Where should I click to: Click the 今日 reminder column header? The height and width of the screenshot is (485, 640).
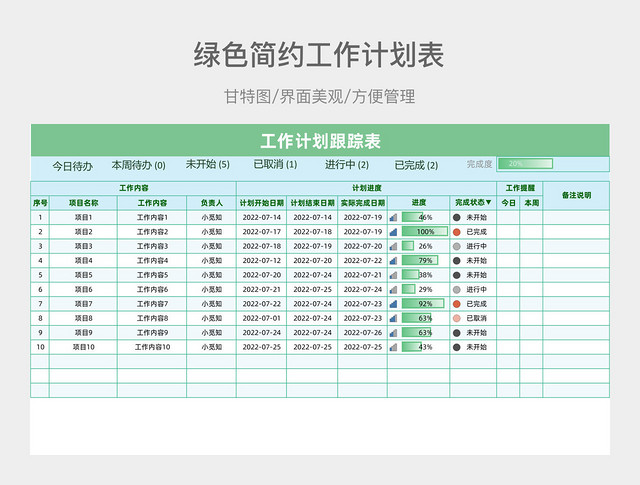coord(509,203)
